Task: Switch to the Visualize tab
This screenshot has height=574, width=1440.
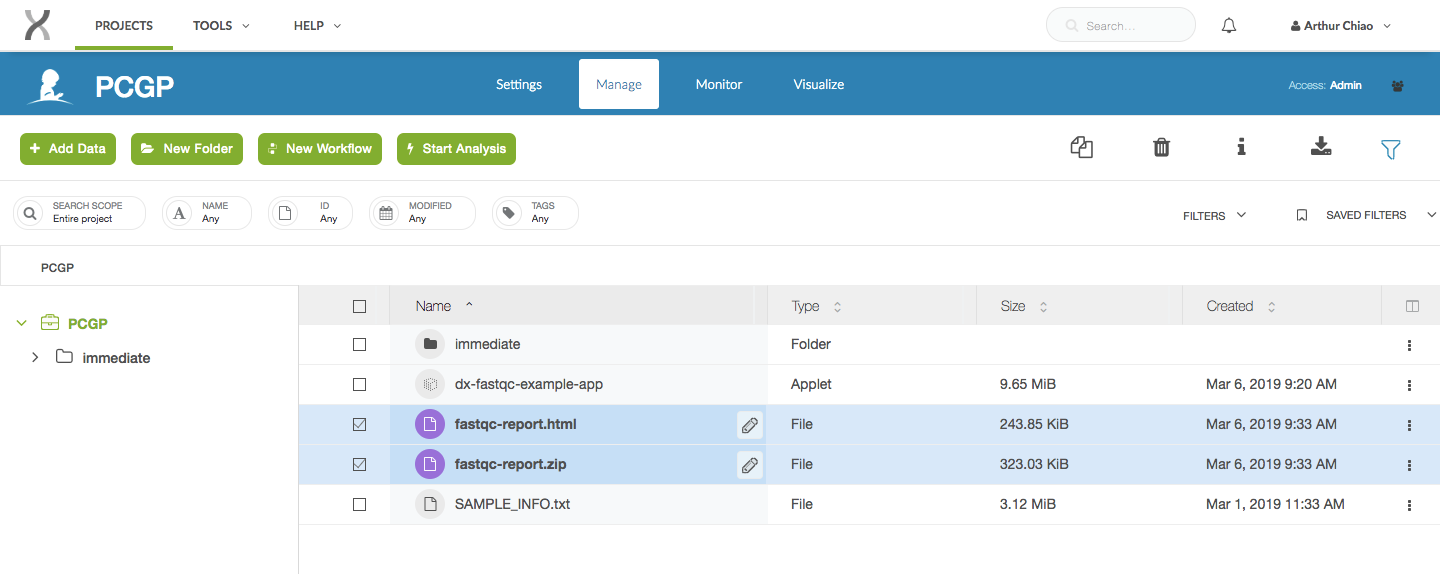Action: 819,84
